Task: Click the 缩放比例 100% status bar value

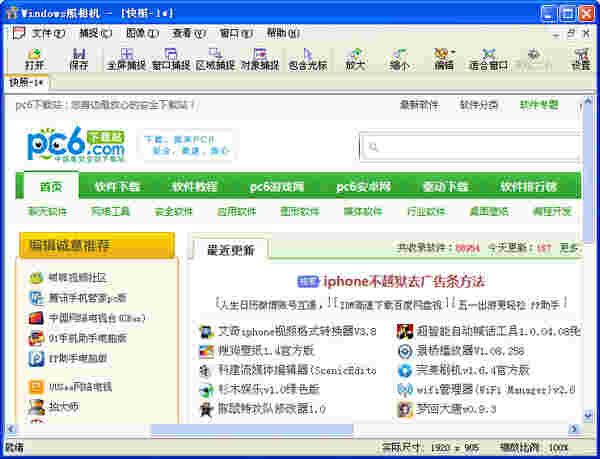Action: (533, 447)
